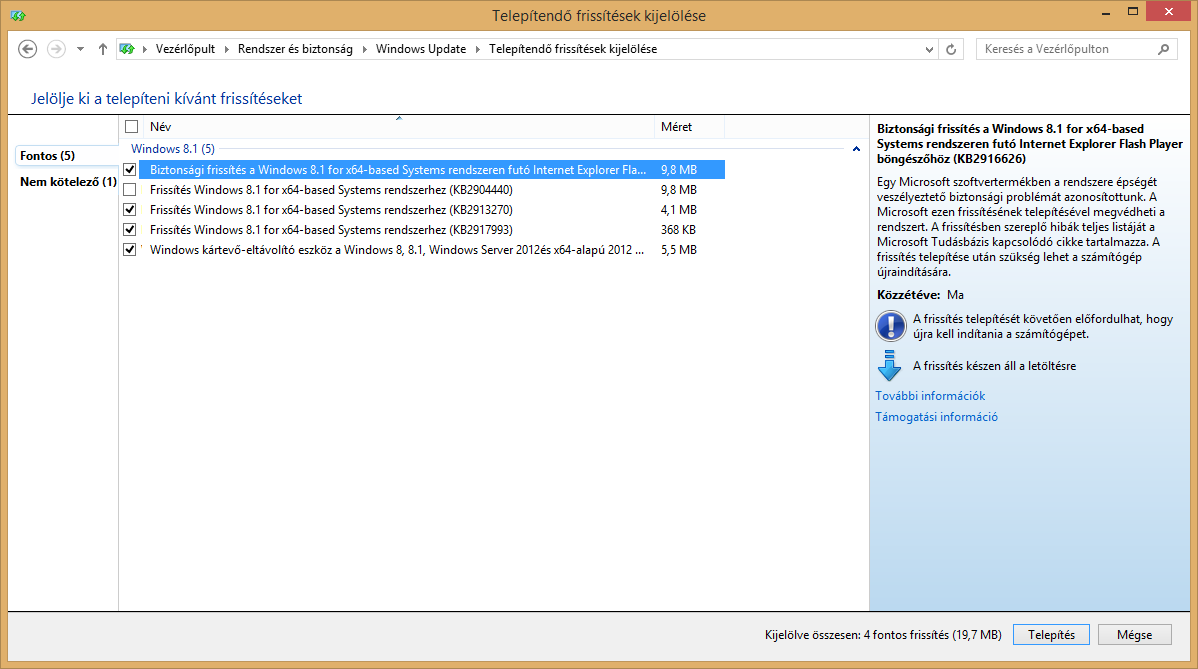The width and height of the screenshot is (1198, 669).
Task: Select the KB2904440 update row text
Action: point(331,189)
